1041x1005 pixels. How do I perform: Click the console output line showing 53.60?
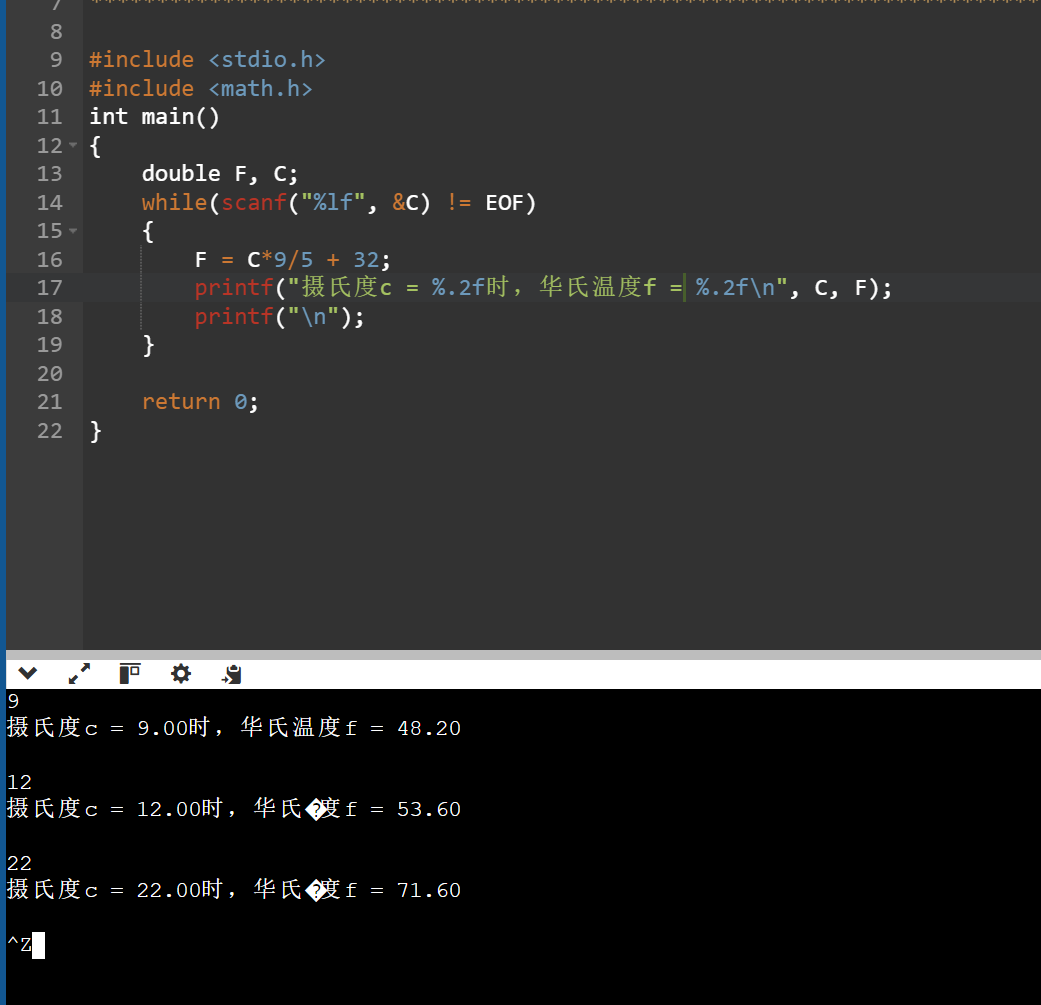(234, 809)
